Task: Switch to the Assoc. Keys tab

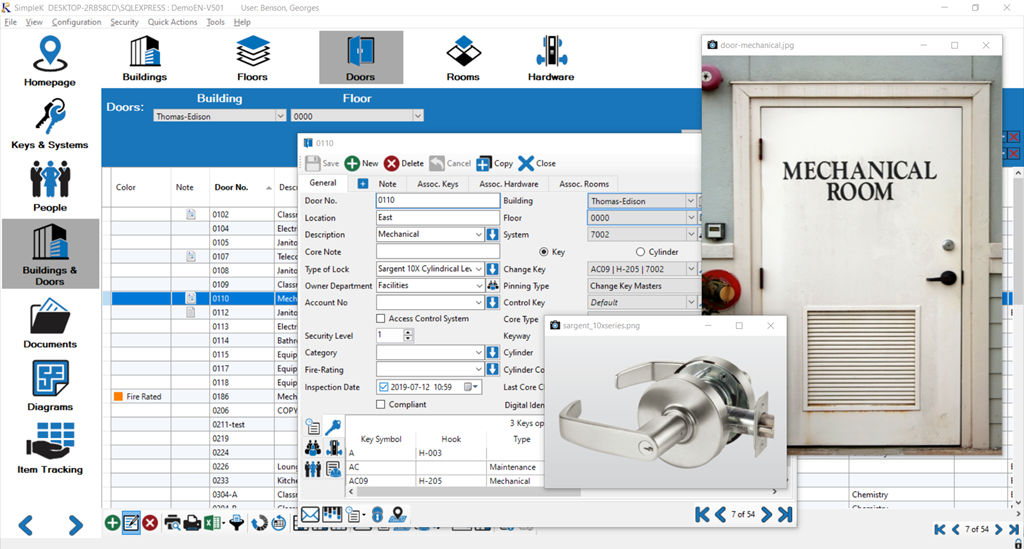Action: click(x=437, y=184)
